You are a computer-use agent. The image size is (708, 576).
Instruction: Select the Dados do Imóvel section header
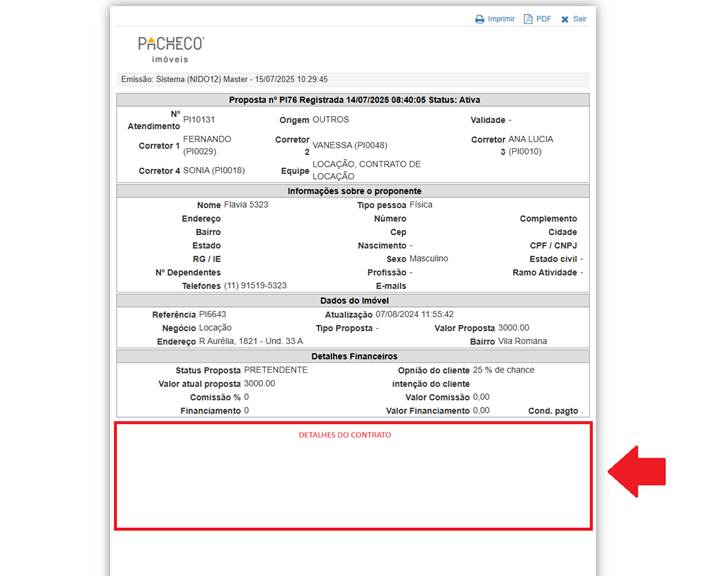point(353,300)
